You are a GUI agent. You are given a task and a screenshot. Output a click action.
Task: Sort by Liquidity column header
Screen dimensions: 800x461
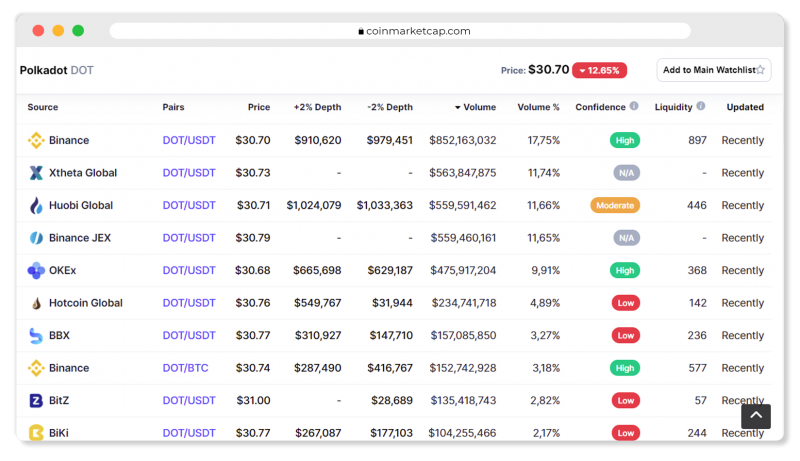[x=673, y=107]
